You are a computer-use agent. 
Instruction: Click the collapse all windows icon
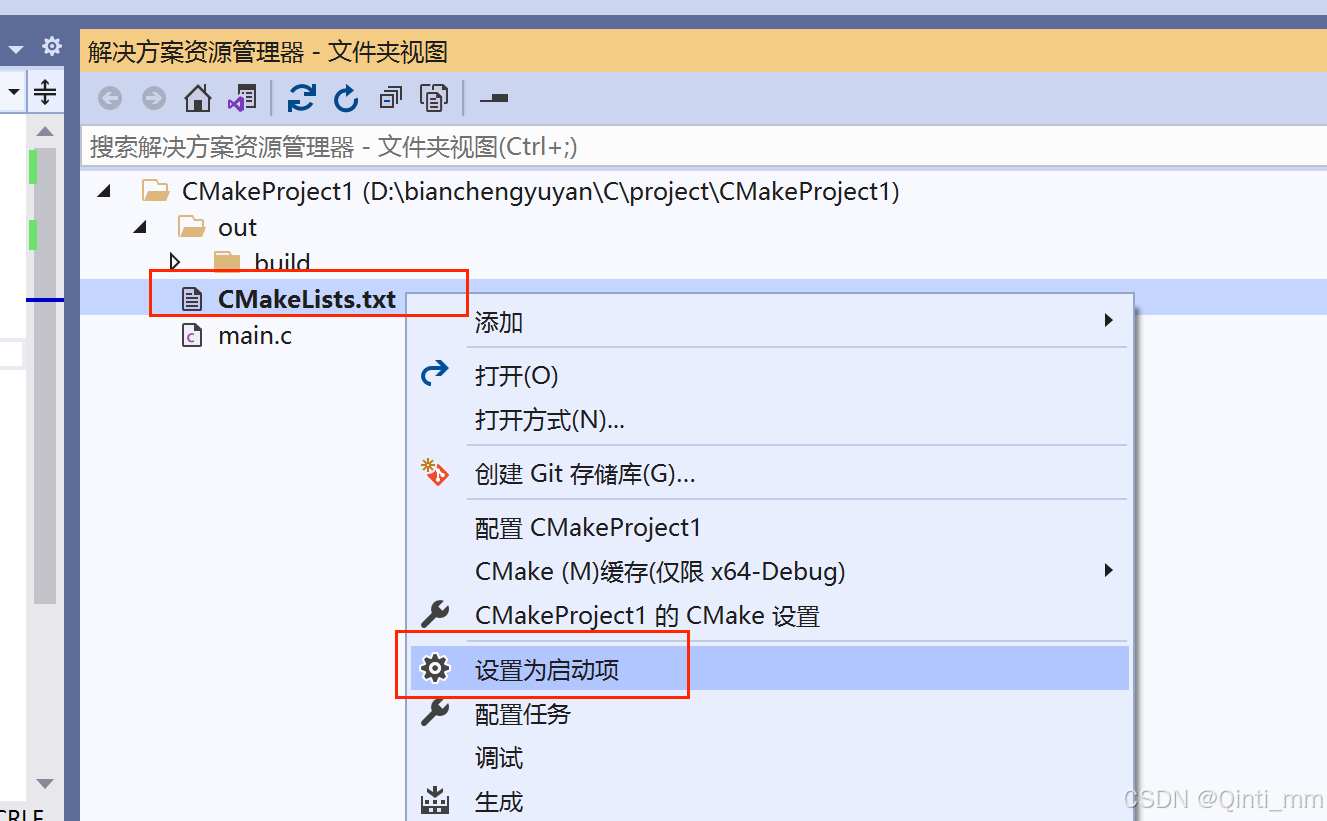[390, 97]
